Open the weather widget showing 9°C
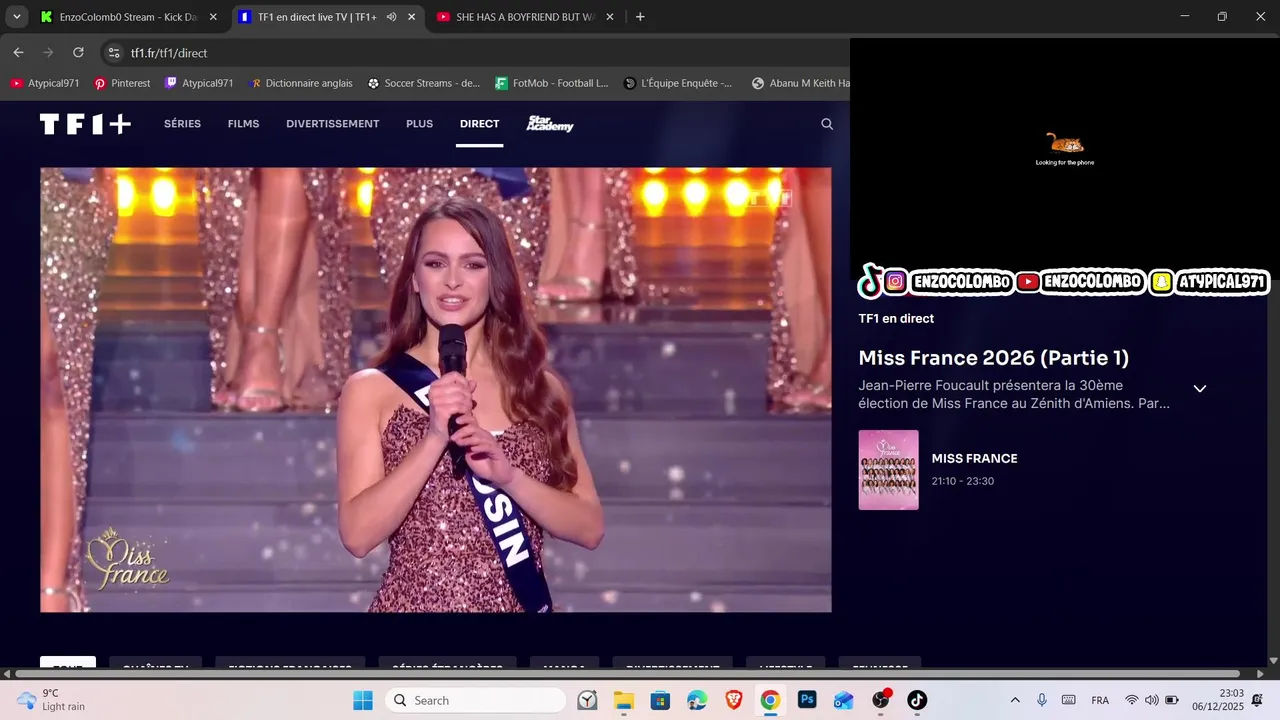This screenshot has height=720, width=1280. pos(50,700)
